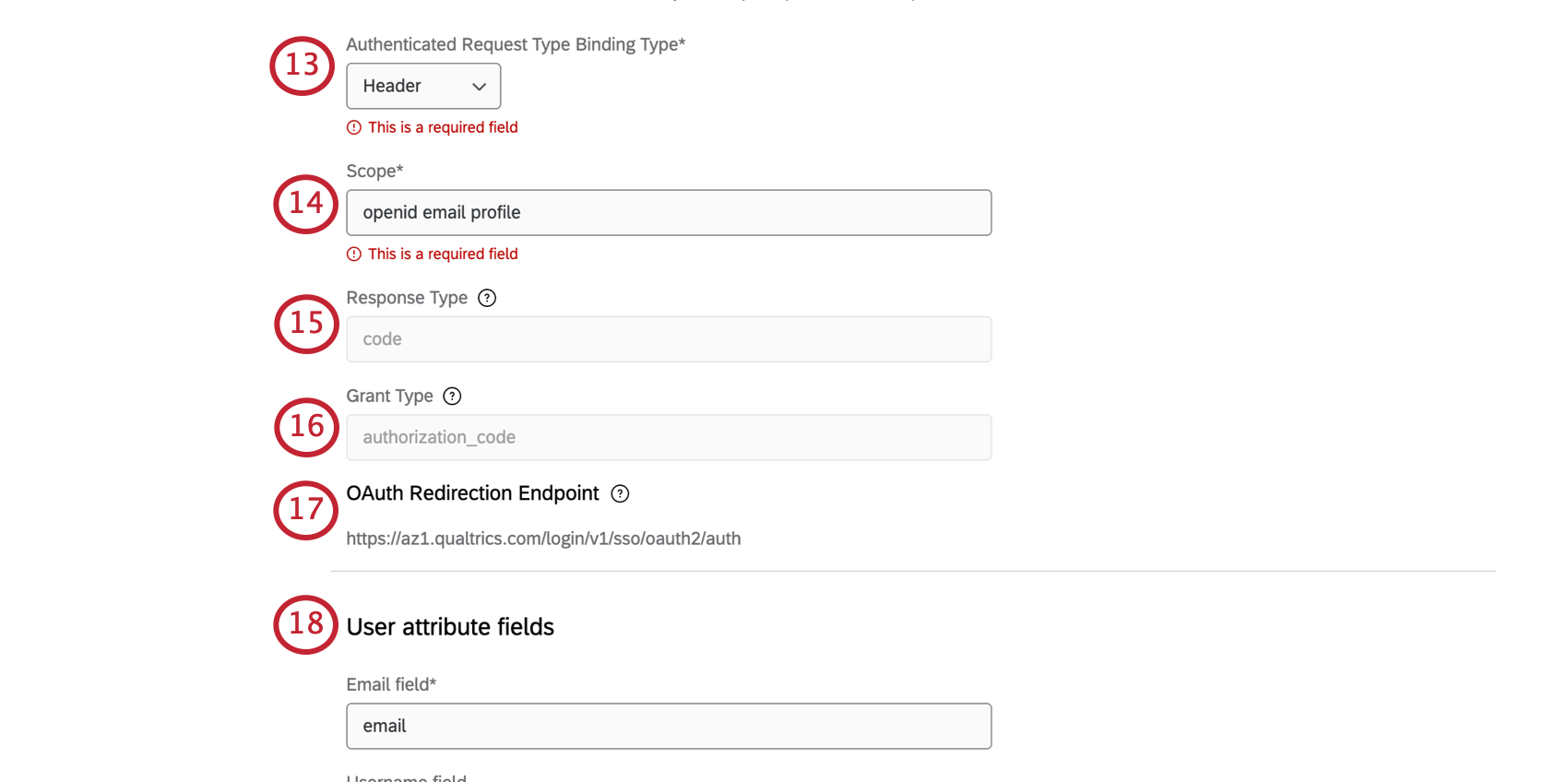Click the required field error under Scope

443,255
